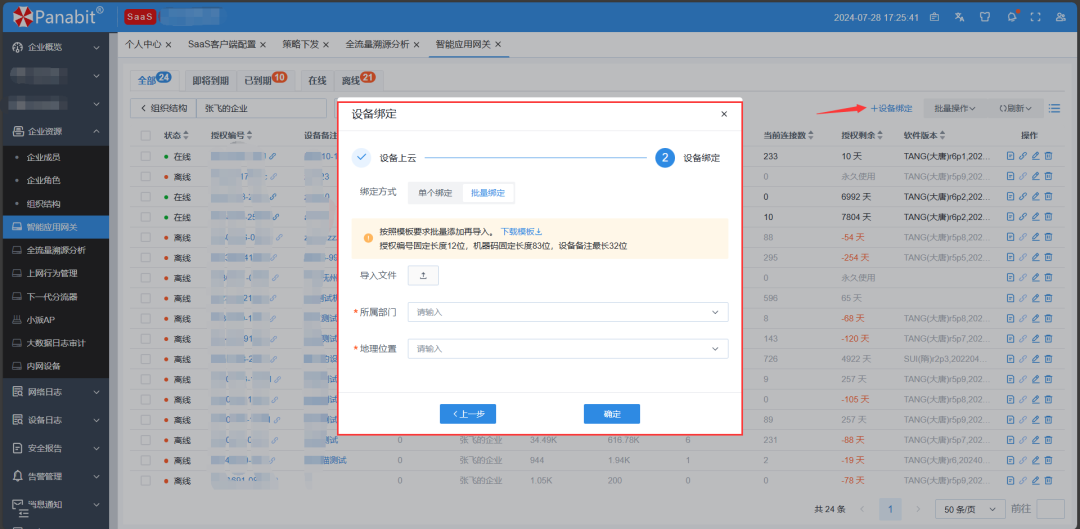1080x529 pixels.
Task: Open the 地理位置 dropdown
Action: coord(567,349)
